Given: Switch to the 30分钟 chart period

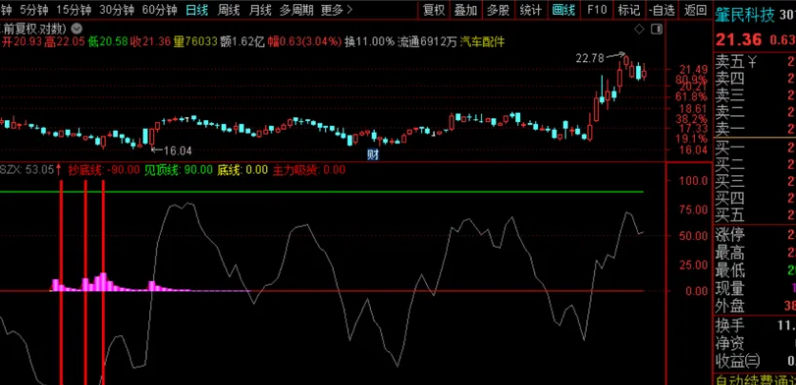Looking at the screenshot, I should tap(116, 10).
